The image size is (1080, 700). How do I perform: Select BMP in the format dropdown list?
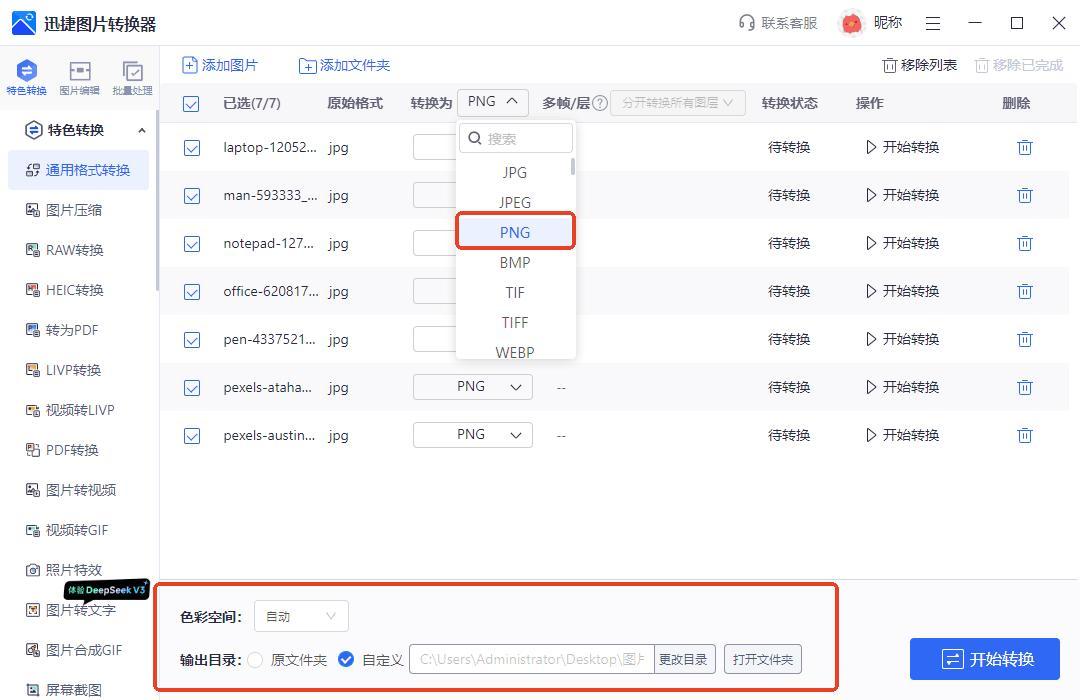point(515,262)
